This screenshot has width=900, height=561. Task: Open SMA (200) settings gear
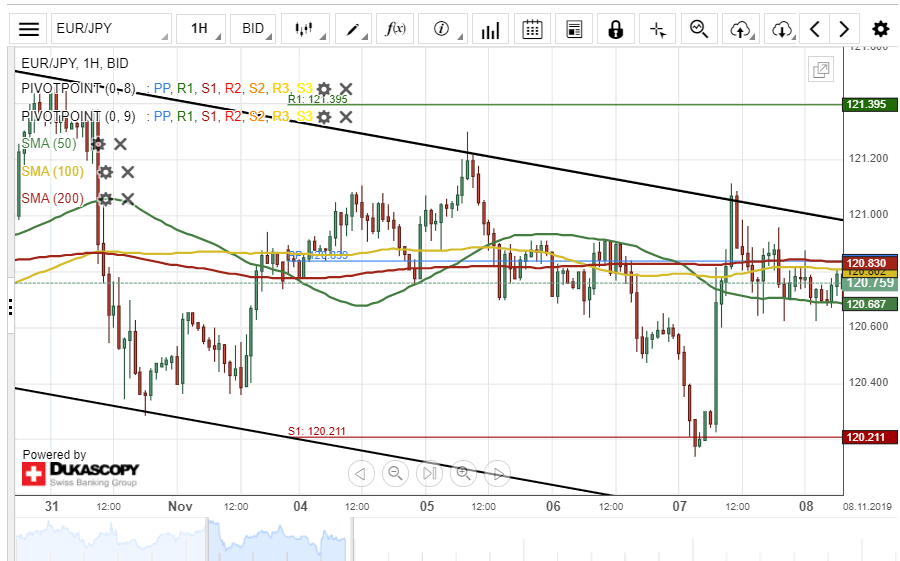(x=105, y=199)
